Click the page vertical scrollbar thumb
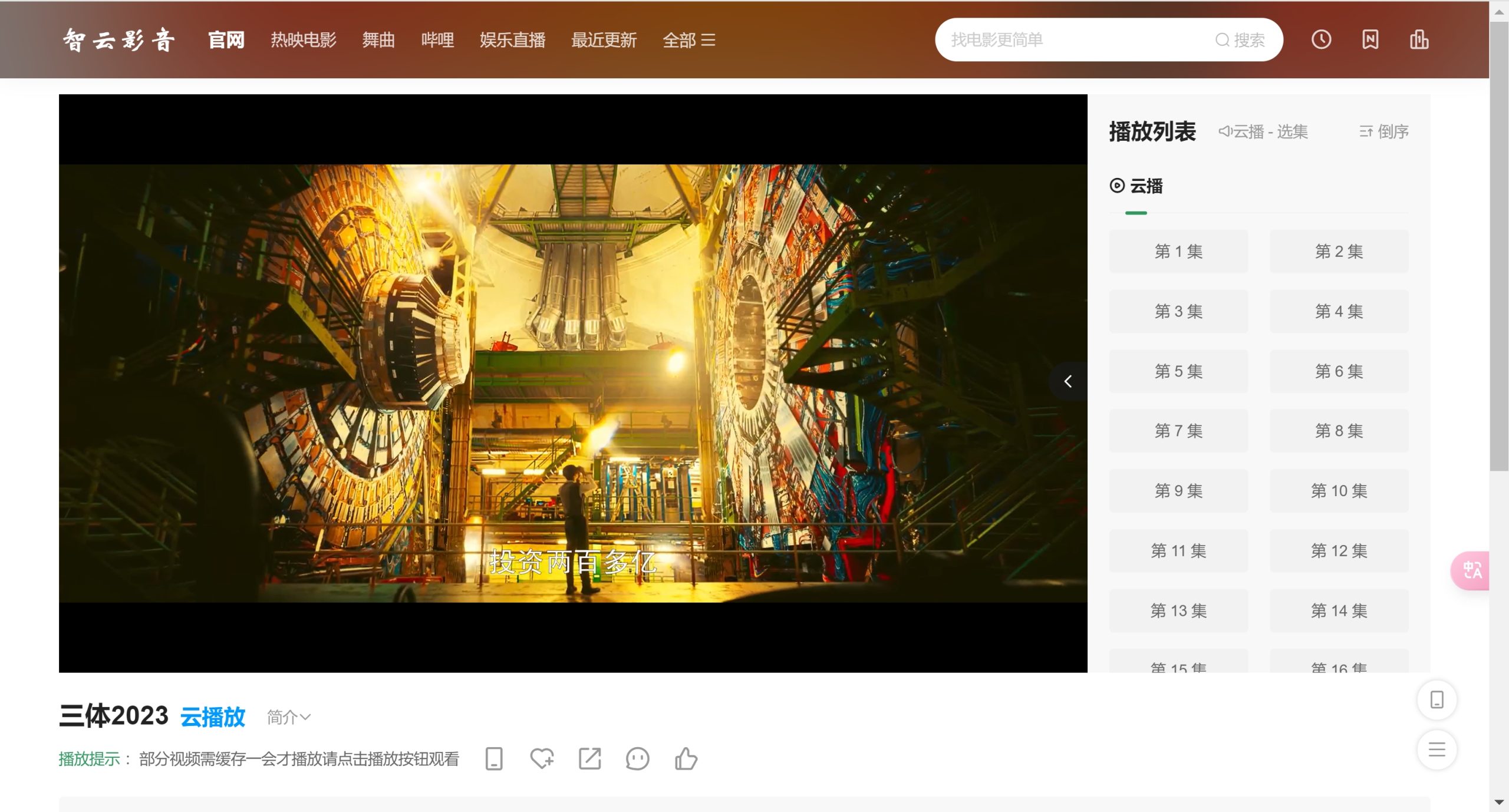Image resolution: width=1509 pixels, height=812 pixels. [x=1498, y=246]
